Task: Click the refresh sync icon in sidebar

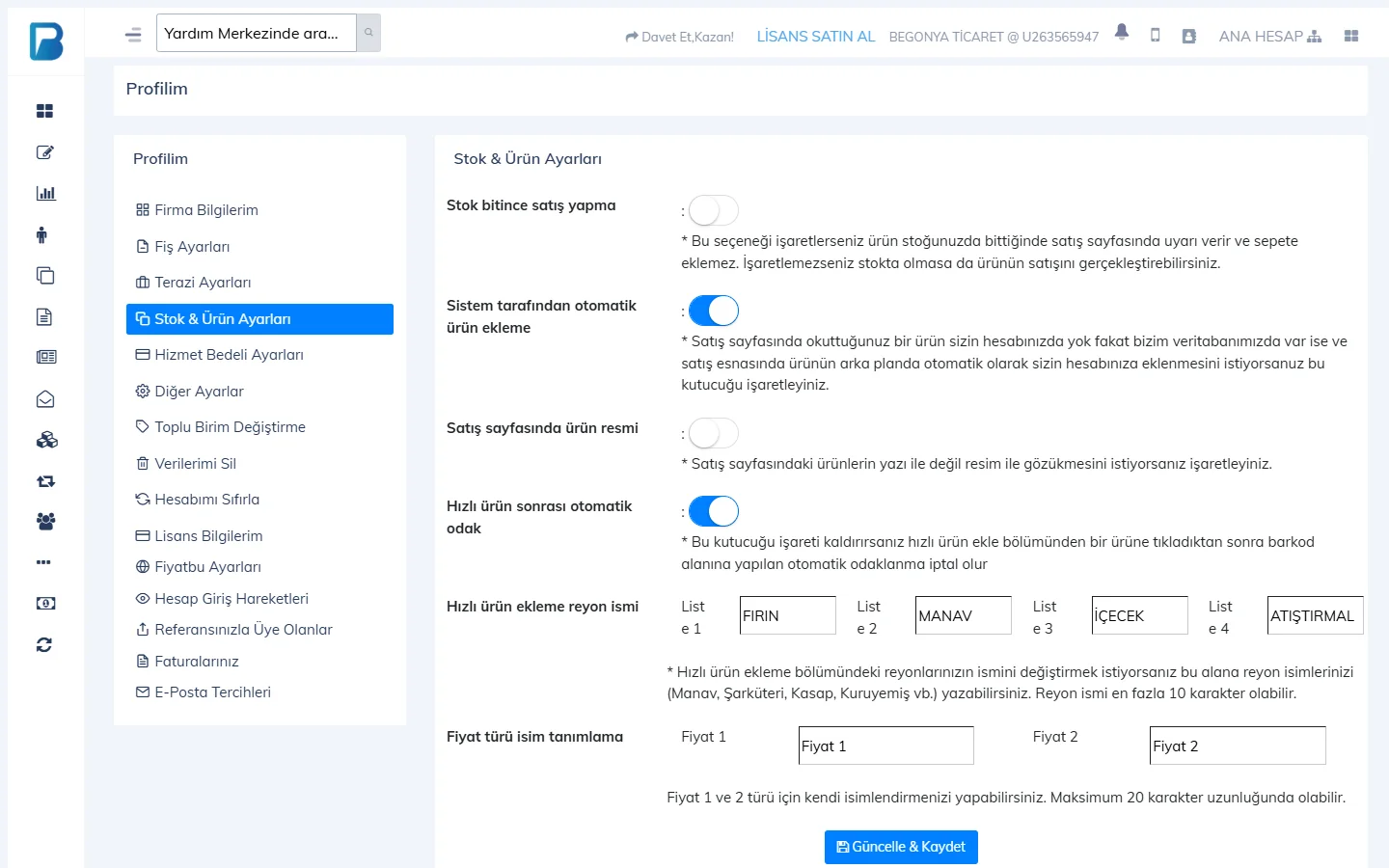Action: tap(44, 644)
